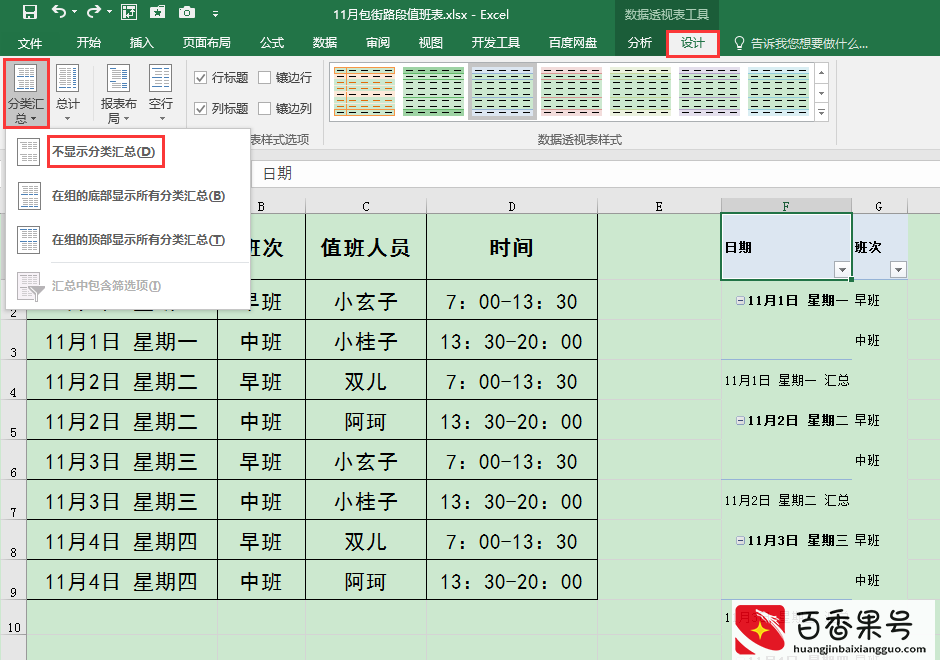Switch to the 开发工具 tab
The width and height of the screenshot is (940, 660).
coord(495,43)
